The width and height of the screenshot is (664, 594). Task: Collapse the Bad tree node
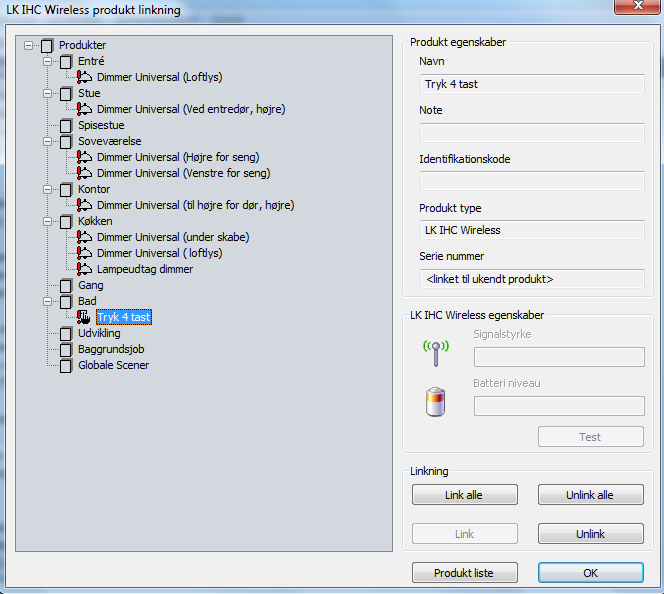pyautogui.click(x=47, y=301)
